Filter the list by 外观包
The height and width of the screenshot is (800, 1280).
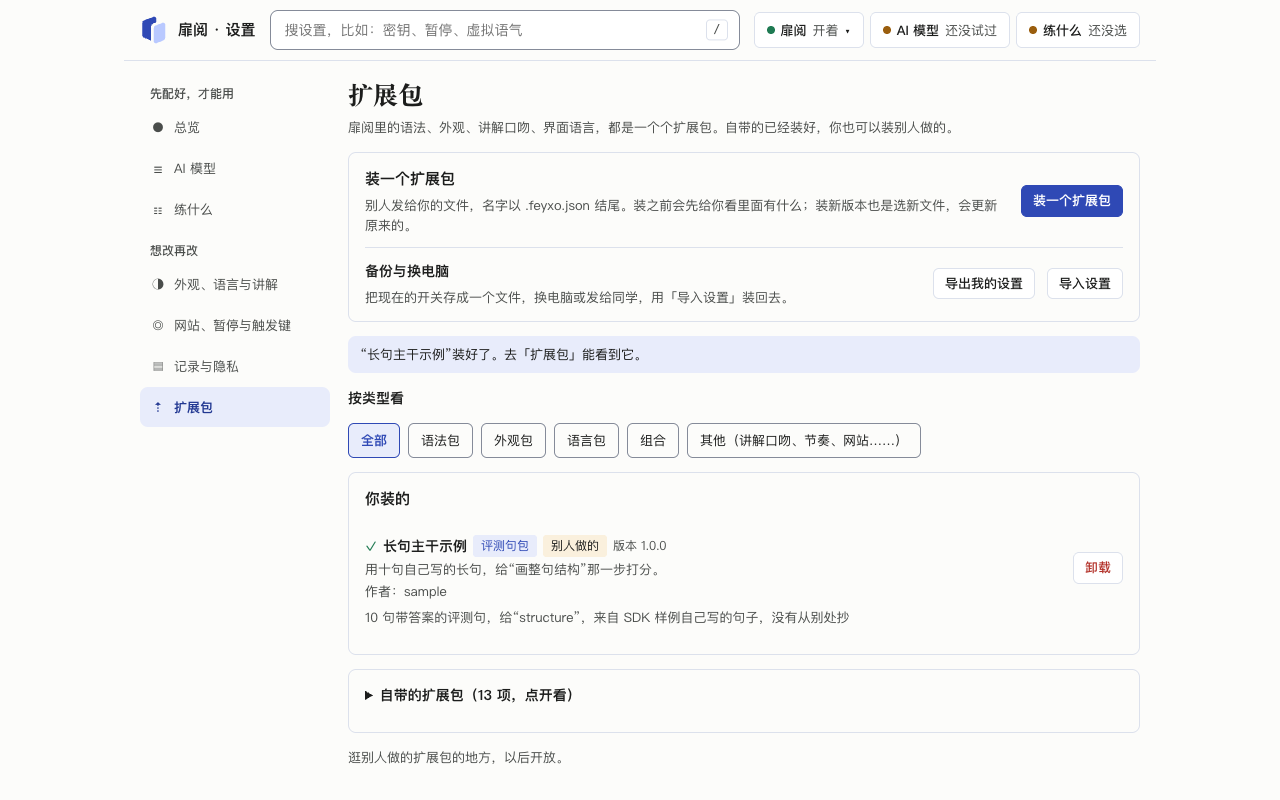click(x=513, y=440)
